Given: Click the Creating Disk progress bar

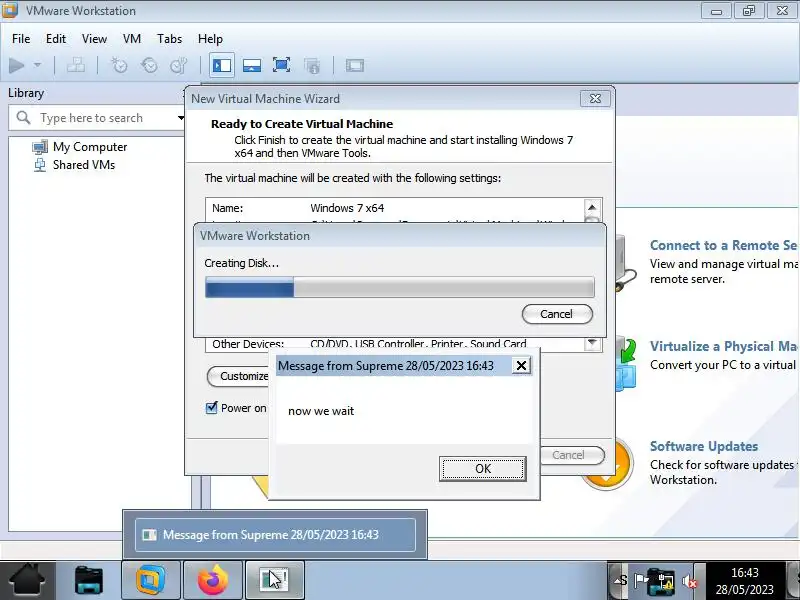Looking at the screenshot, I should (399, 287).
